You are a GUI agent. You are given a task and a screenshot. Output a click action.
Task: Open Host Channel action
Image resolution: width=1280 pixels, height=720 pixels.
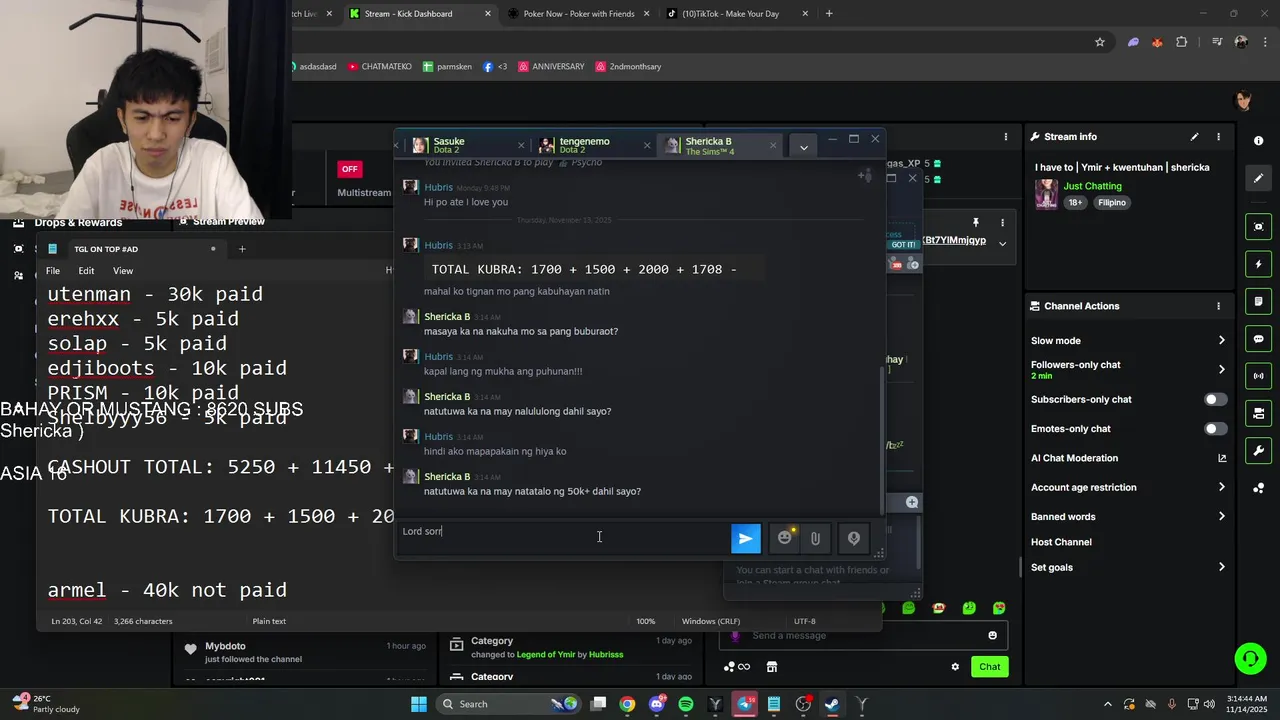1061,542
